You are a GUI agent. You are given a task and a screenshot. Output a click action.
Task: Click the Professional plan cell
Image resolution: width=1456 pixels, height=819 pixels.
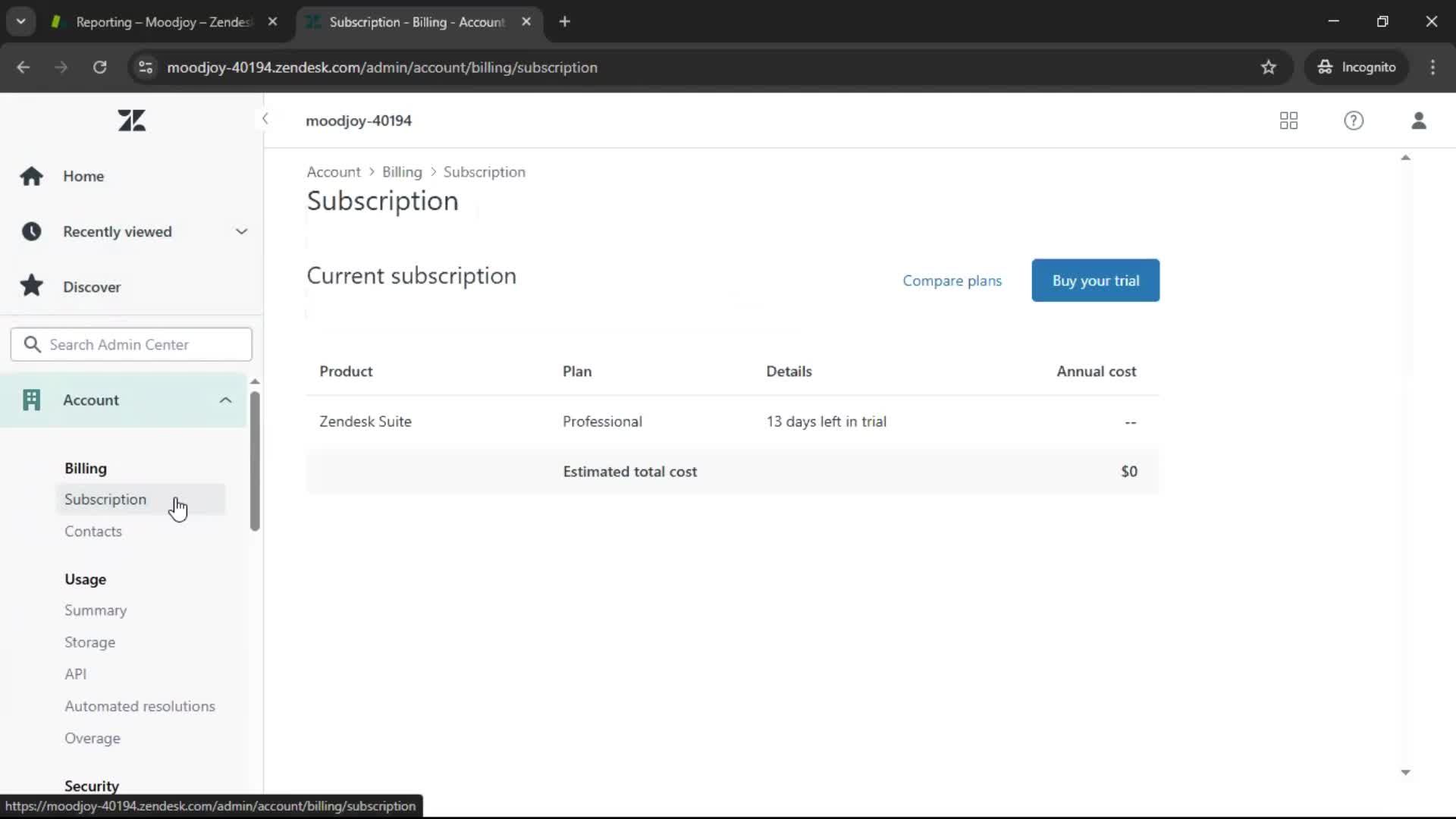tap(602, 422)
